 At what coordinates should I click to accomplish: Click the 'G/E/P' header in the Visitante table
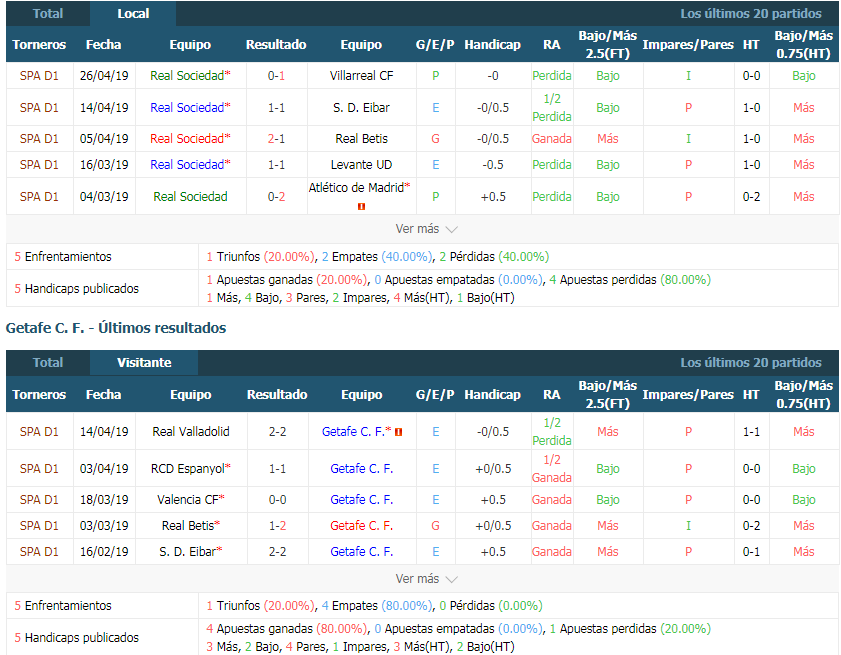tap(435, 395)
